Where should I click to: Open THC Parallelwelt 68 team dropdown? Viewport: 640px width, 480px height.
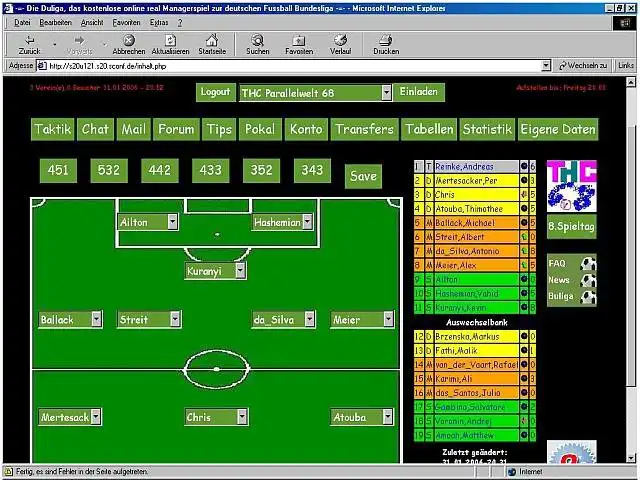tap(387, 93)
